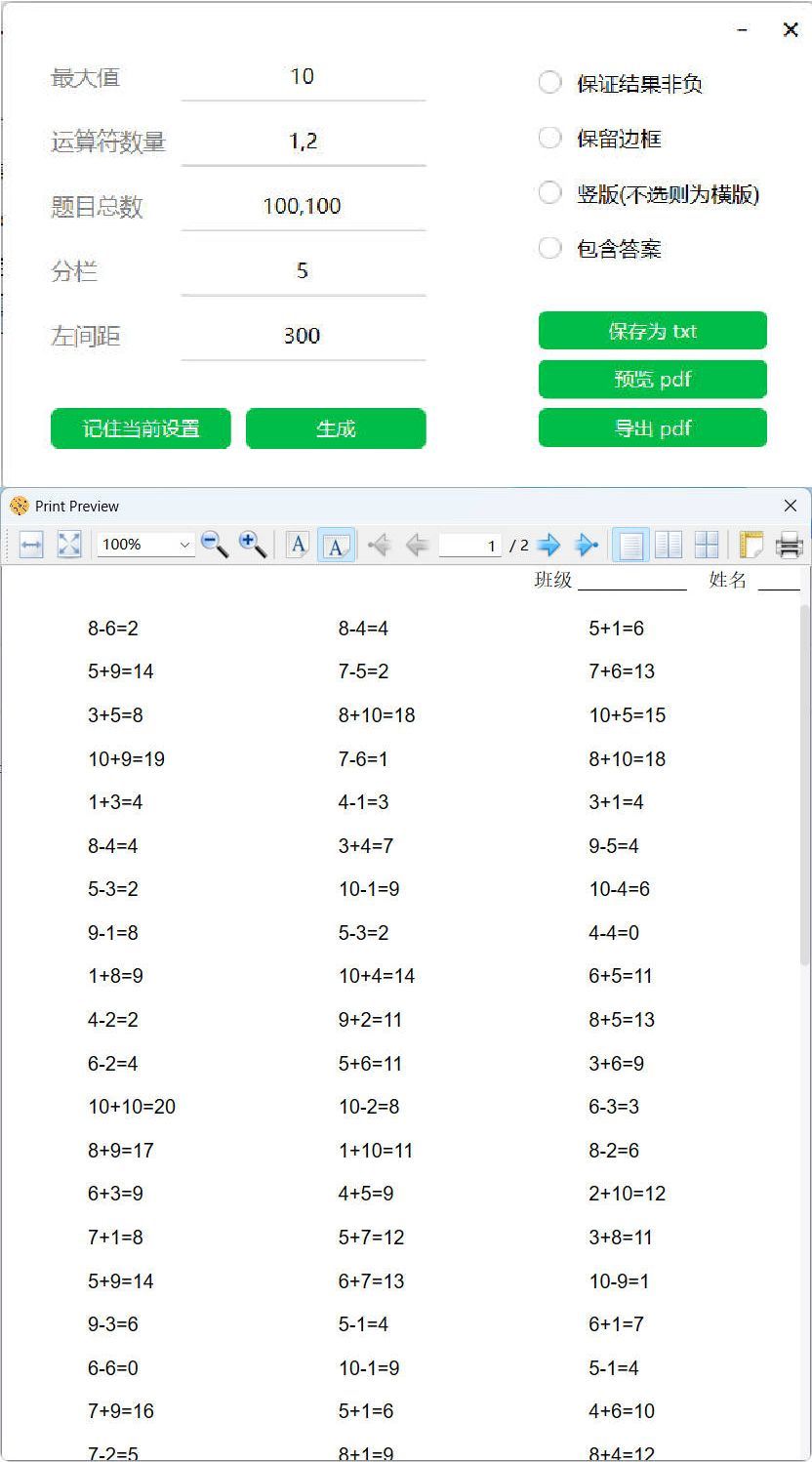Click the 保存为 txt button

coord(652,331)
